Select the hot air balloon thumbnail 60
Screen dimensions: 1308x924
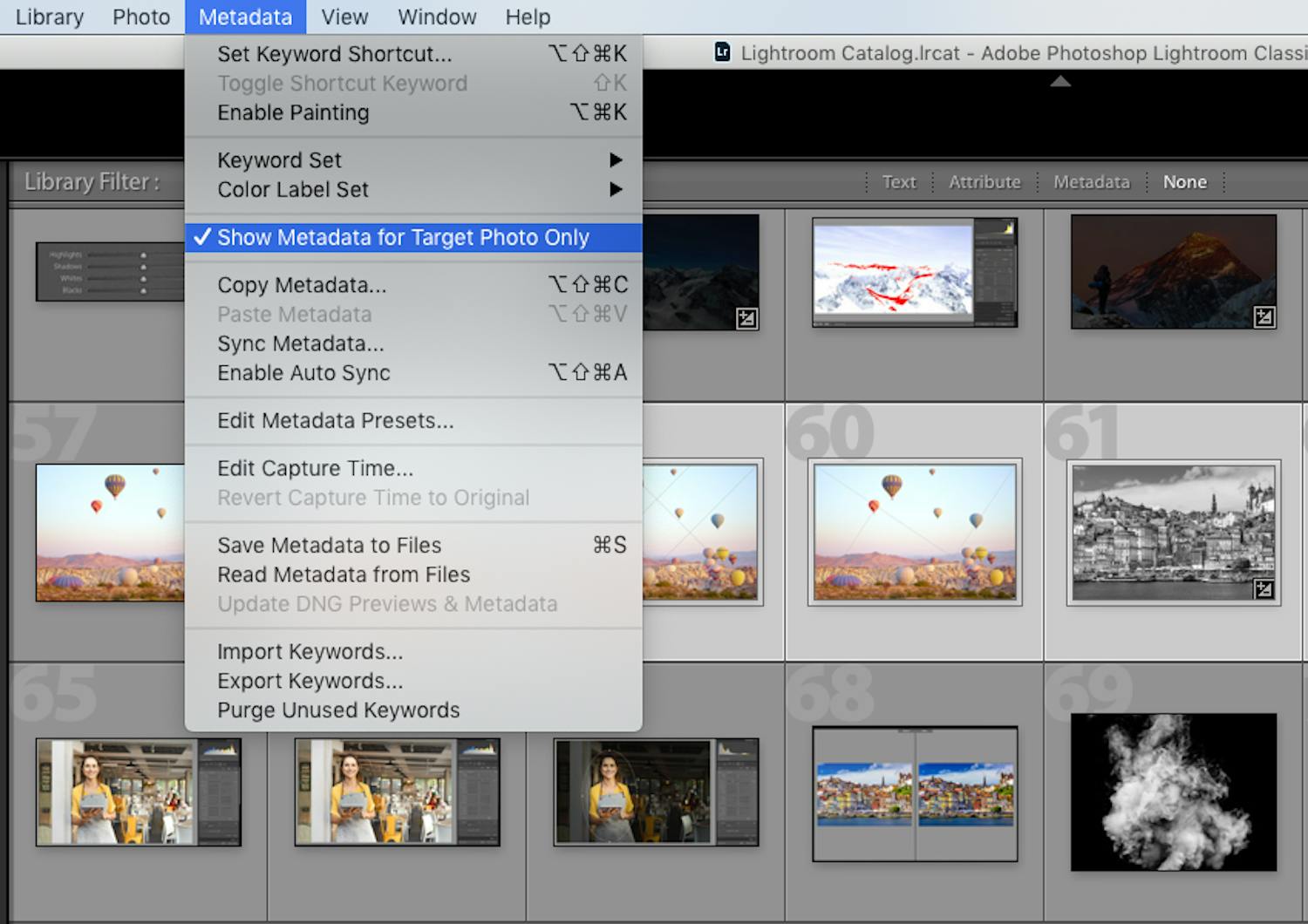coord(914,533)
